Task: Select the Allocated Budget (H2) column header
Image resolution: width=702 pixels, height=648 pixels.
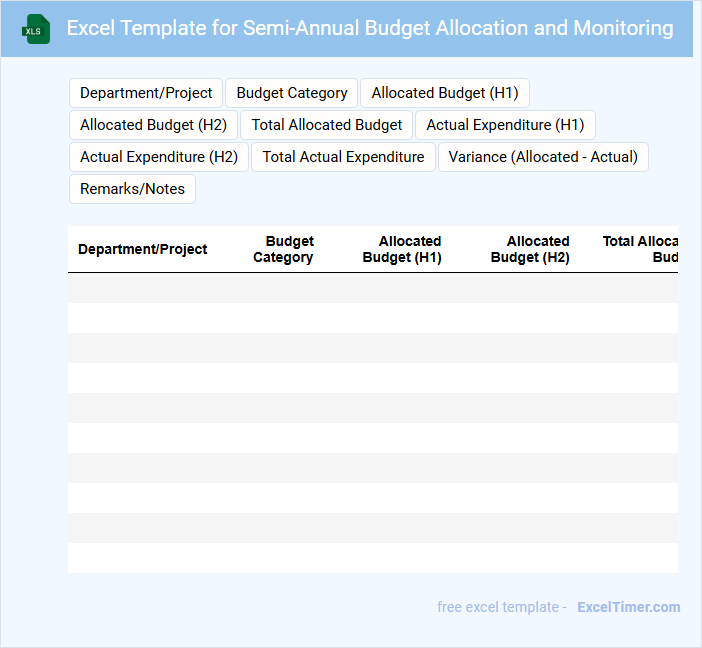Action: (x=529, y=249)
